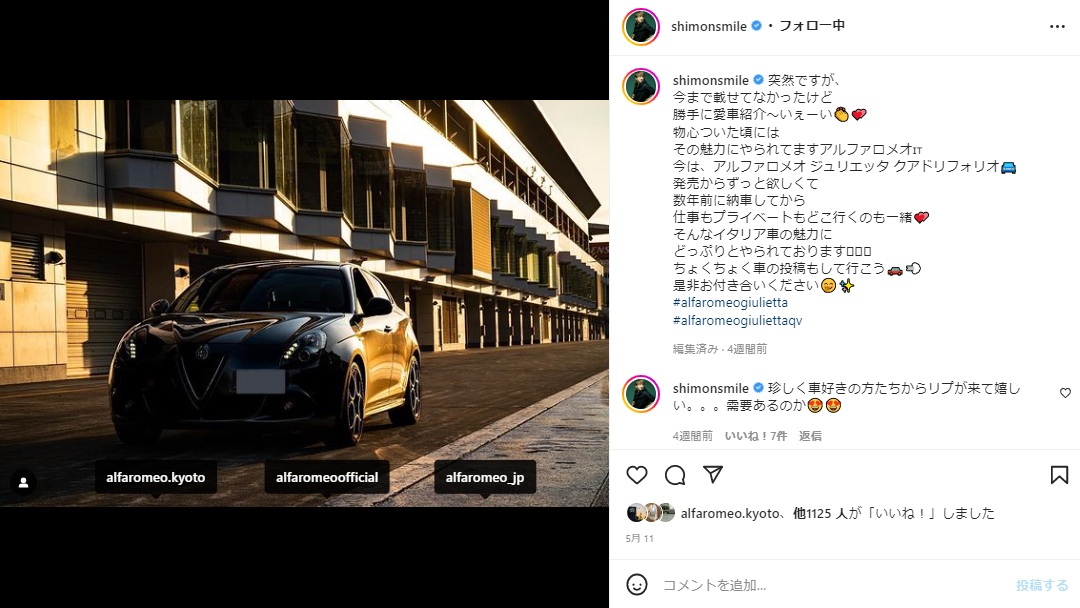Viewport: 1080px width, 608px height.
Task: View the いいね！7件 comment likes
Action: pyautogui.click(x=756, y=436)
